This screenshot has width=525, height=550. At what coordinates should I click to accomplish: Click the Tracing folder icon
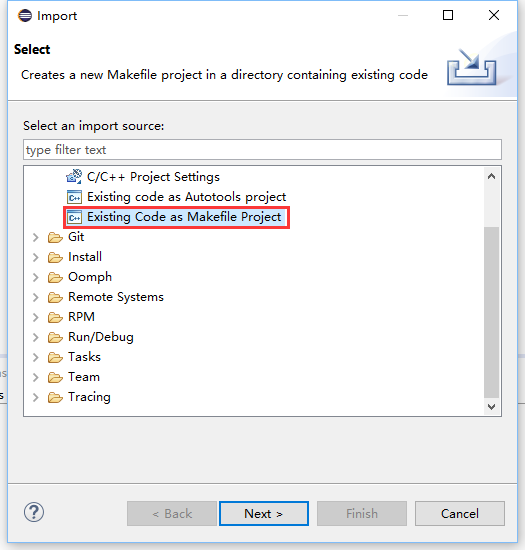[55, 397]
